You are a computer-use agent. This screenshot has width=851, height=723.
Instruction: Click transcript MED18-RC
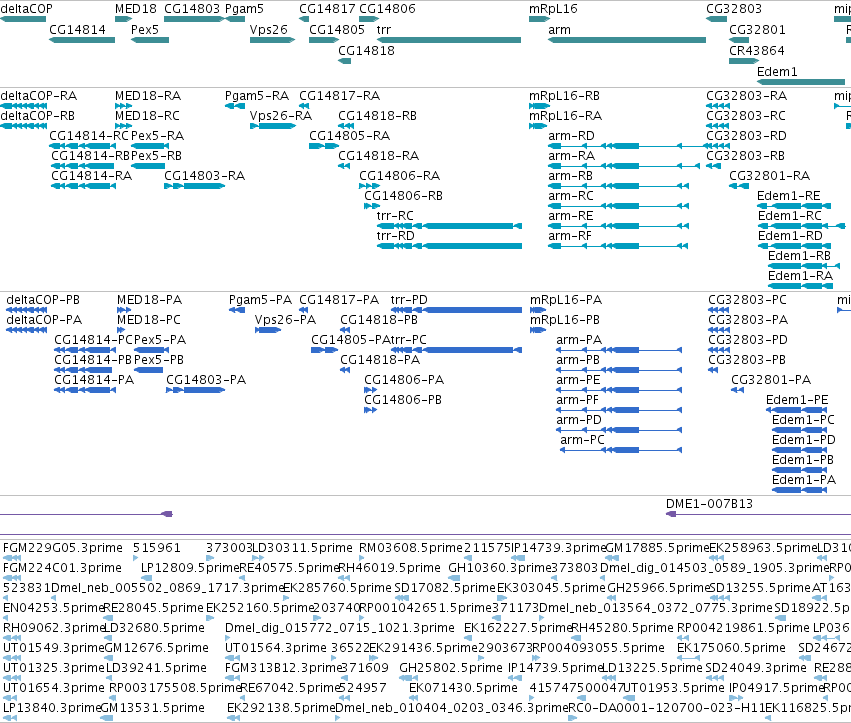click(147, 116)
